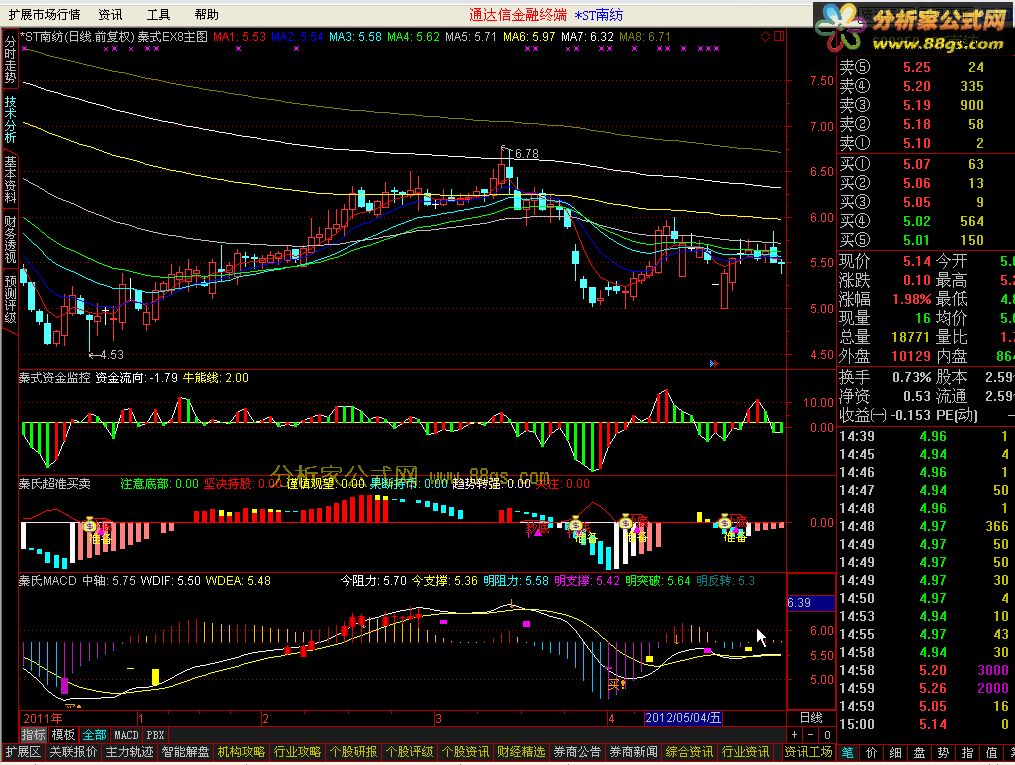Image resolution: width=1015 pixels, height=765 pixels.
Task: Click the 日线 period label
Action: 810,718
